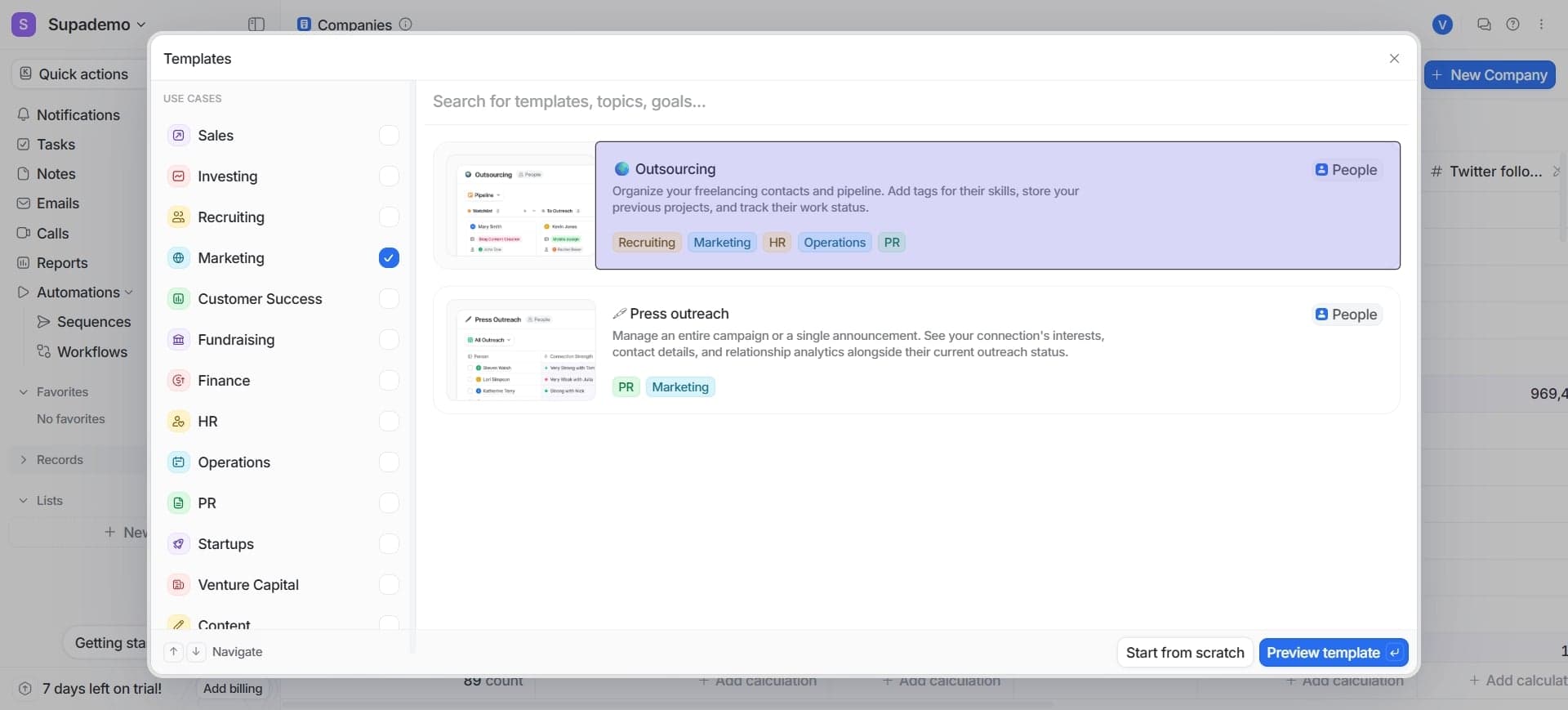This screenshot has height=710, width=1568.
Task: Enable the HR use case checkbox
Action: point(389,422)
